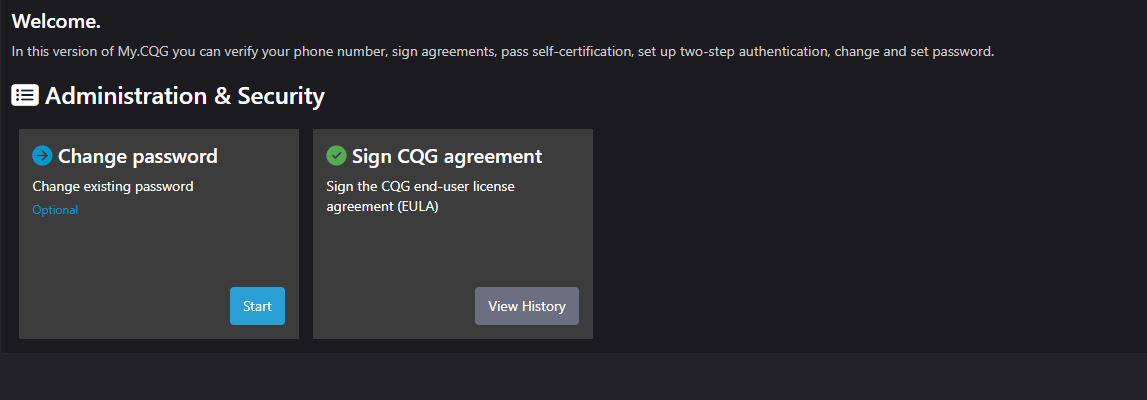The width and height of the screenshot is (1147, 400).
Task: Start the Change password process
Action: (257, 306)
